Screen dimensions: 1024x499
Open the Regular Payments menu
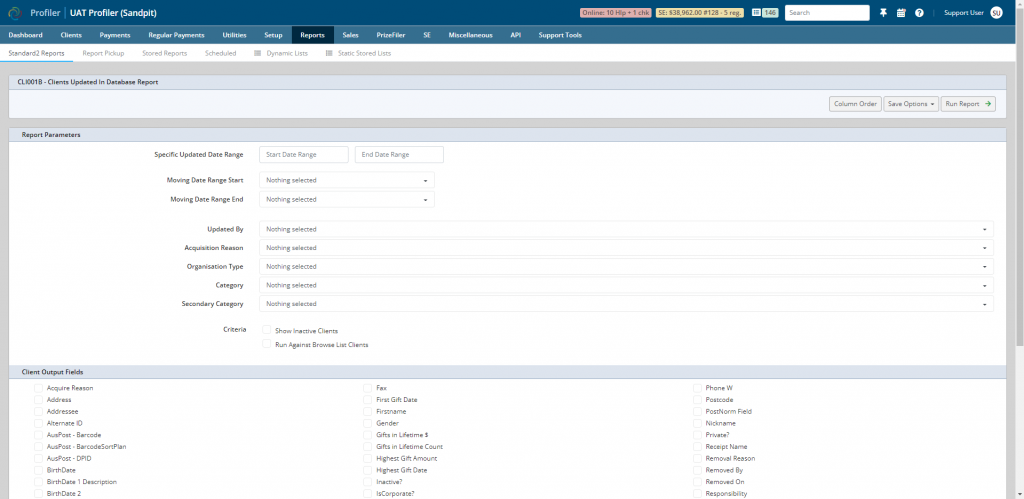(x=176, y=35)
